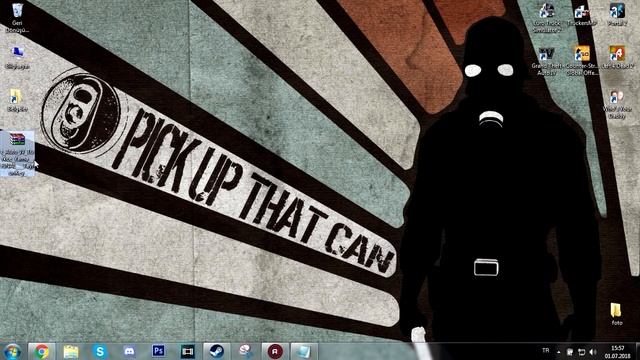Viewport: 640px width, 360px height.
Task: Select the foto folder on the desktop
Action: tap(617, 314)
